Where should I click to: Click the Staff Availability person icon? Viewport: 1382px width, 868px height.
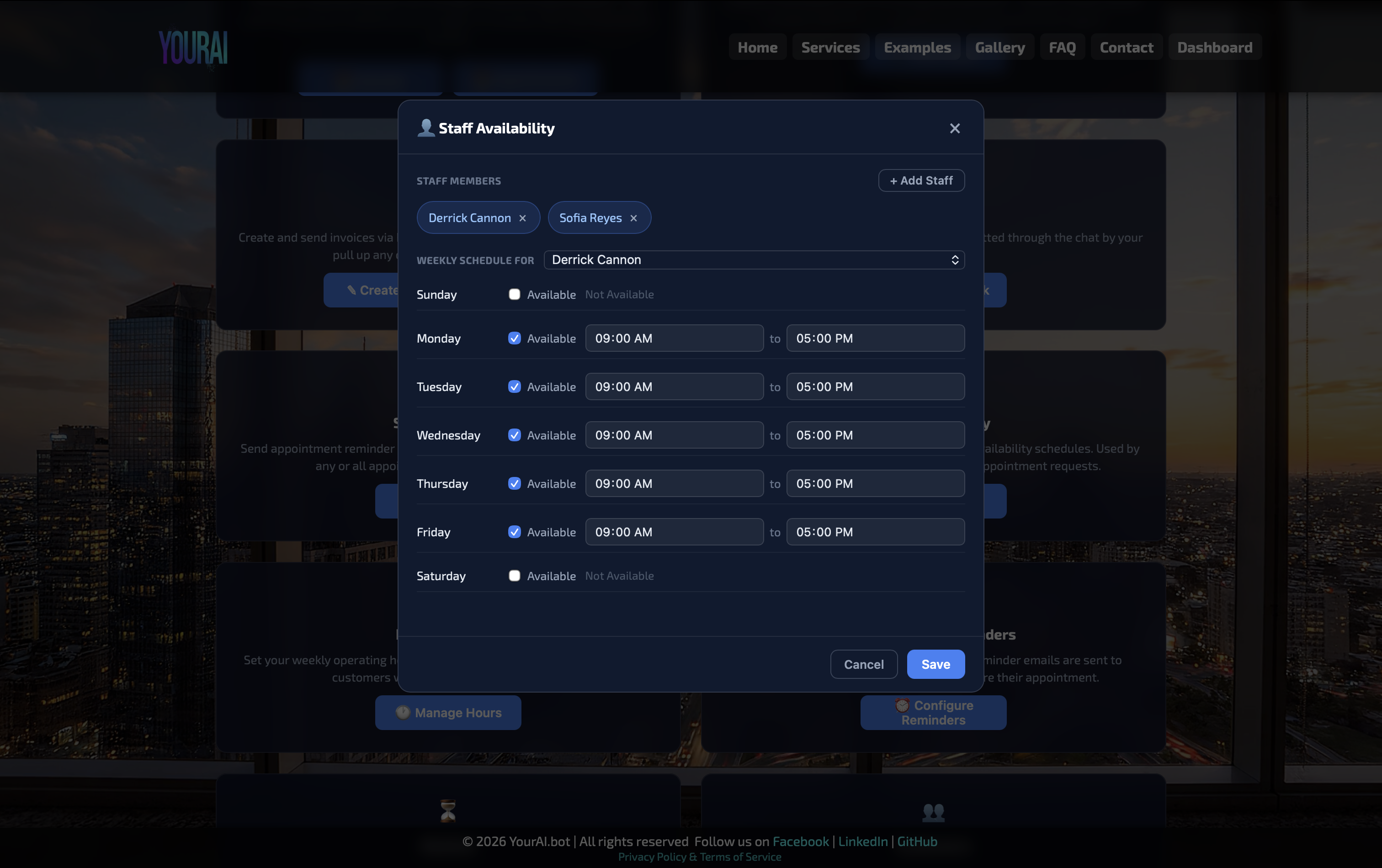point(425,128)
